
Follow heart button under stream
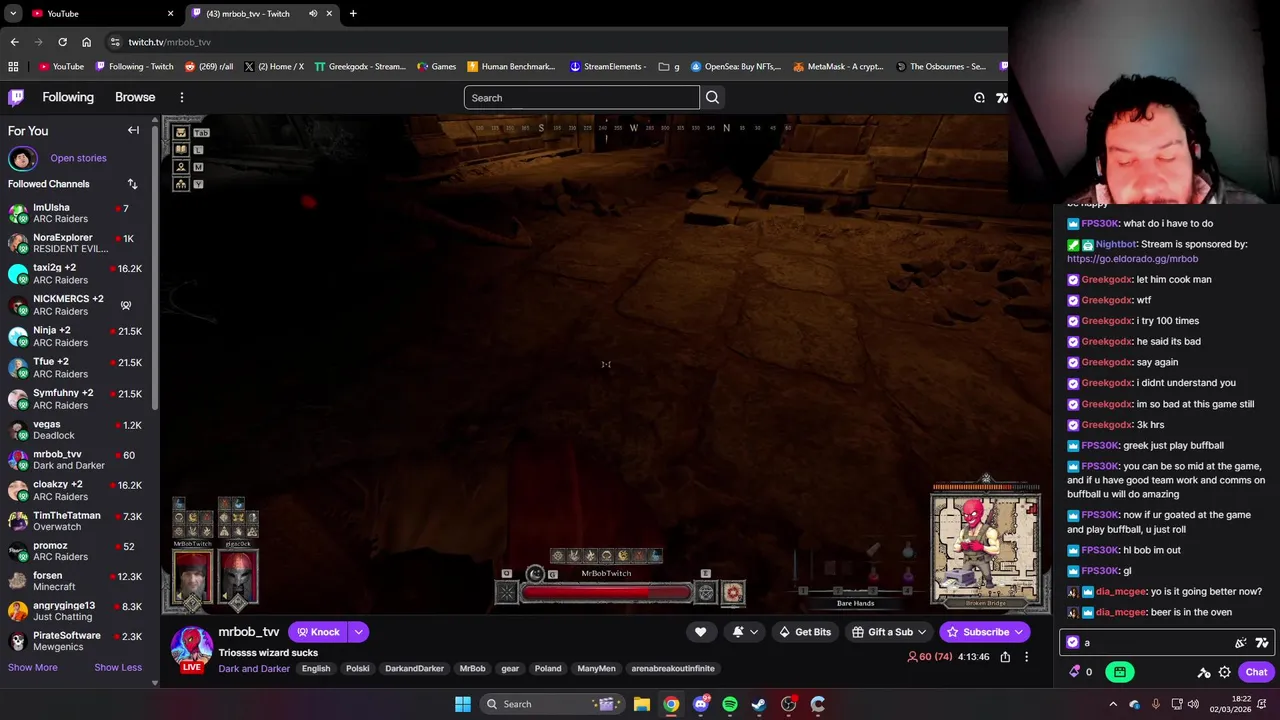pyautogui.click(x=700, y=632)
